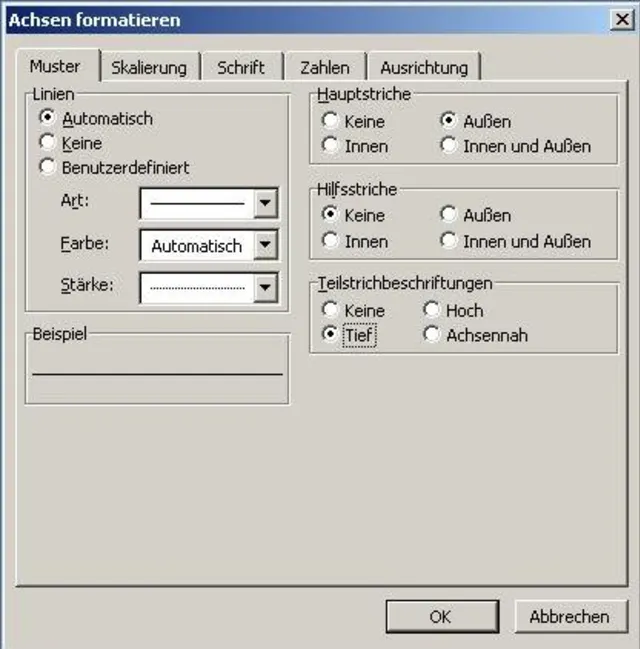
Task: Switch to the Ausrichtung tab
Action: click(423, 67)
